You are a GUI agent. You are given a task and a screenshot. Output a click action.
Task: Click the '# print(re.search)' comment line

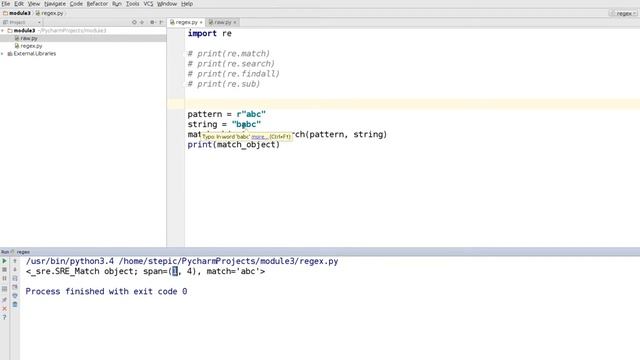(x=231, y=64)
